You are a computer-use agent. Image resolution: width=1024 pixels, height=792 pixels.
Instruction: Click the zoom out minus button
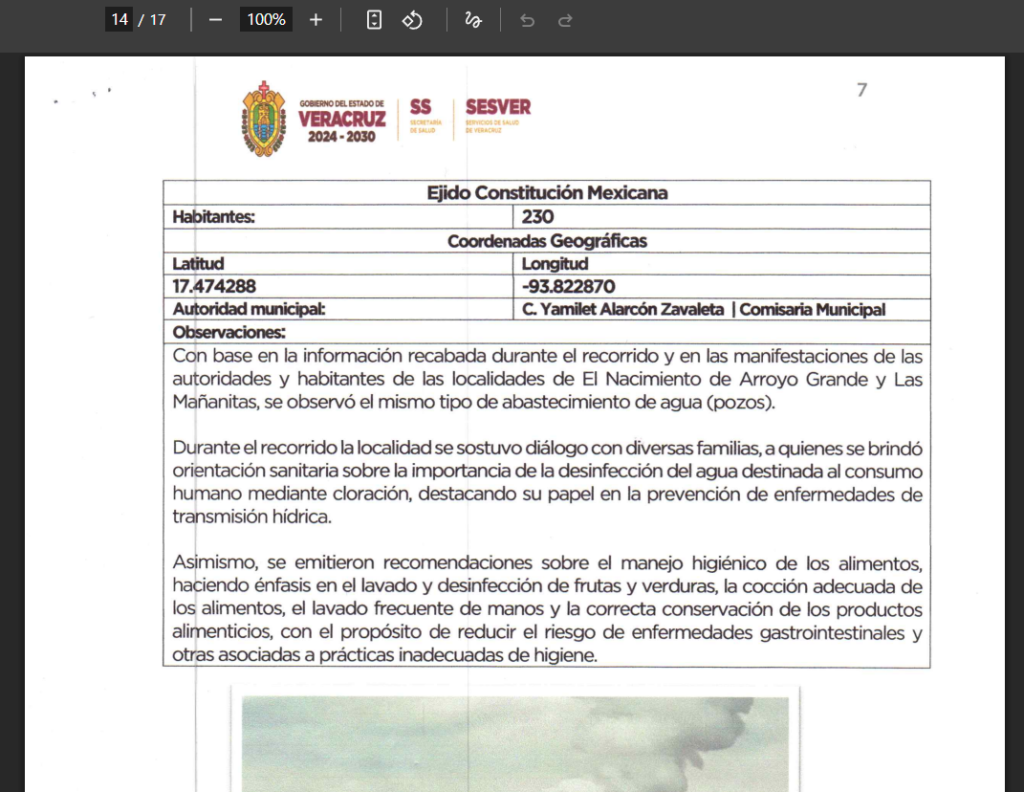click(216, 20)
